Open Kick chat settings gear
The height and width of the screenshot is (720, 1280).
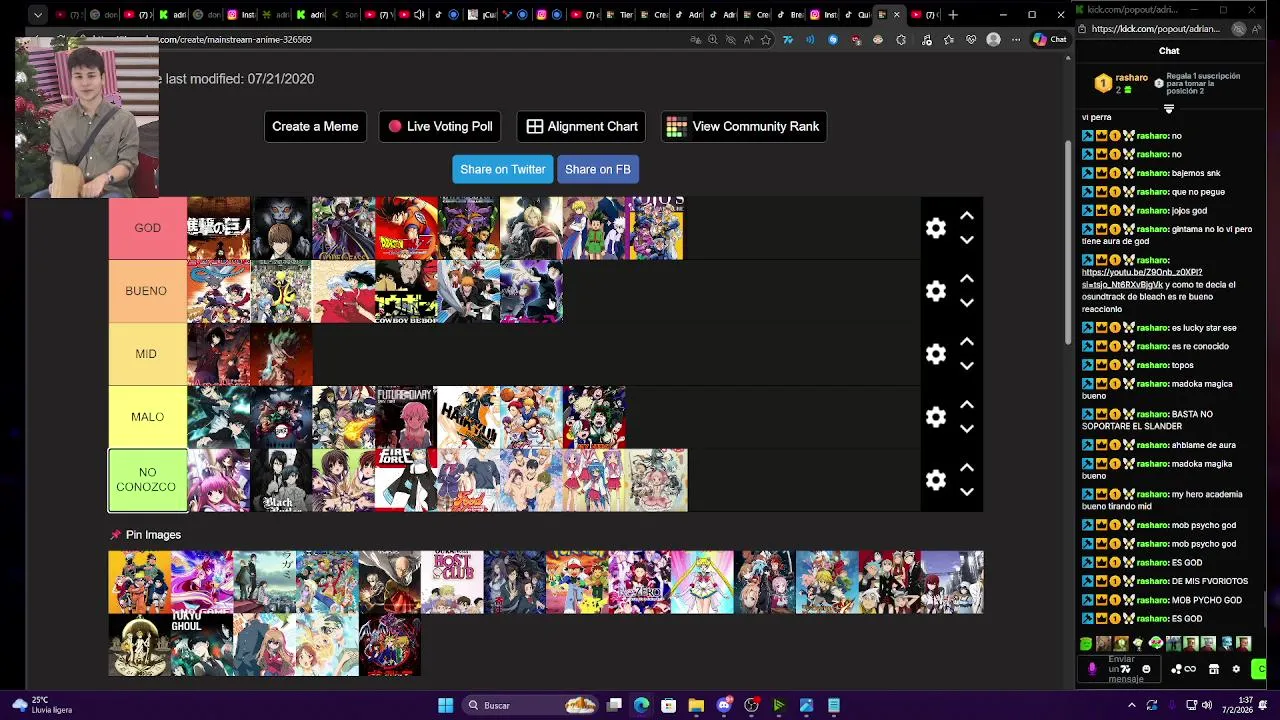(x=1236, y=669)
